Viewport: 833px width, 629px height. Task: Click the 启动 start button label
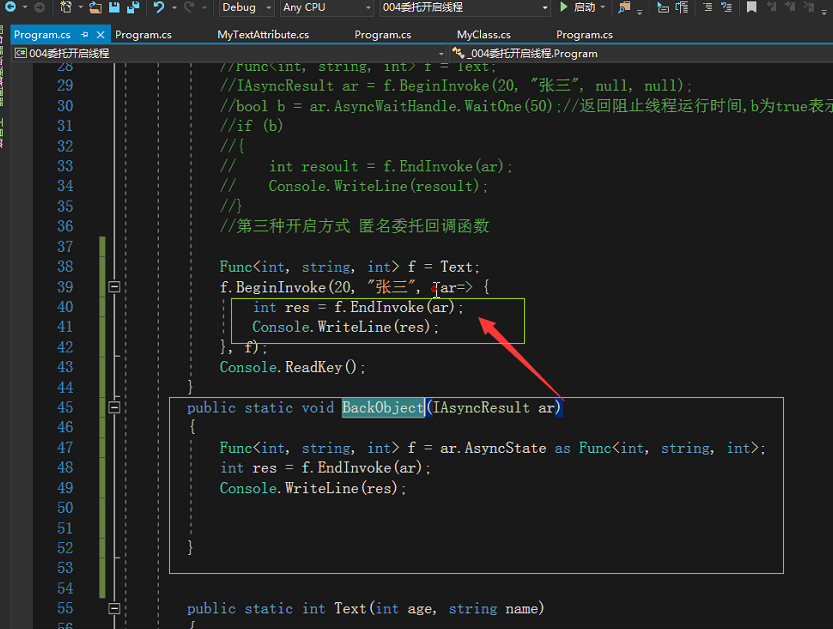click(584, 7)
